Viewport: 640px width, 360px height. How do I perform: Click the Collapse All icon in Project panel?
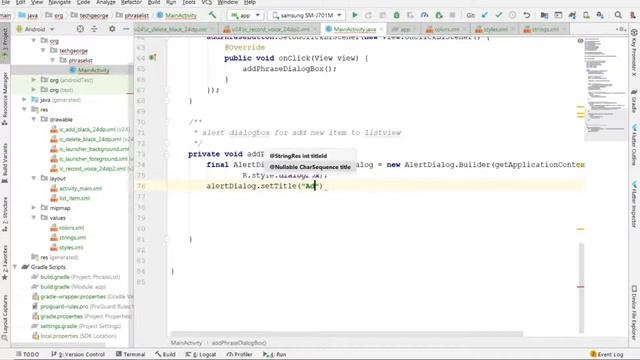coord(94,29)
